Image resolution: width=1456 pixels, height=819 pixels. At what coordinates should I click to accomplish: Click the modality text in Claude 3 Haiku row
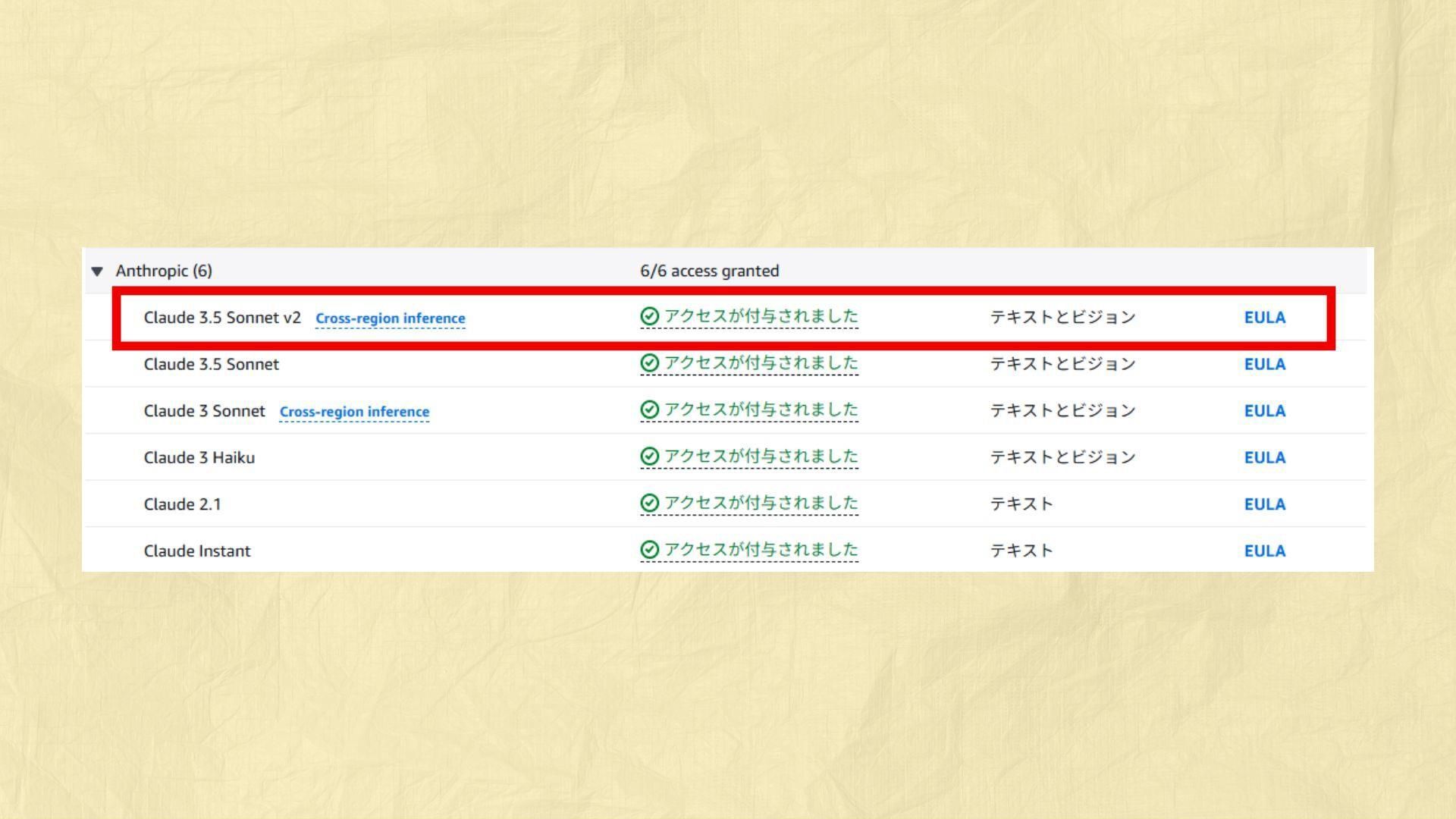pyautogui.click(x=1063, y=457)
